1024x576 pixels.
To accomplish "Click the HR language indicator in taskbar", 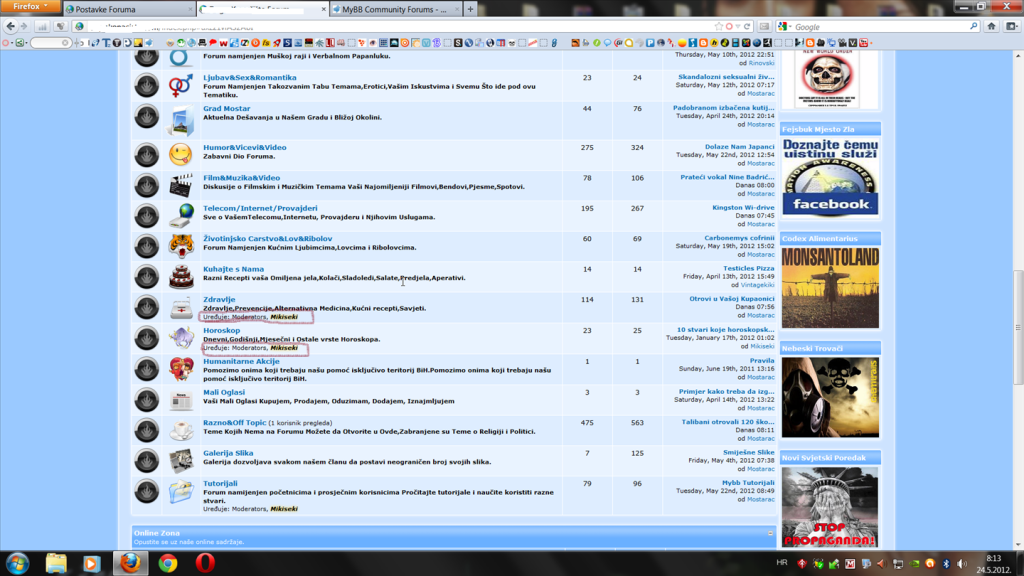I will pyautogui.click(x=782, y=562).
